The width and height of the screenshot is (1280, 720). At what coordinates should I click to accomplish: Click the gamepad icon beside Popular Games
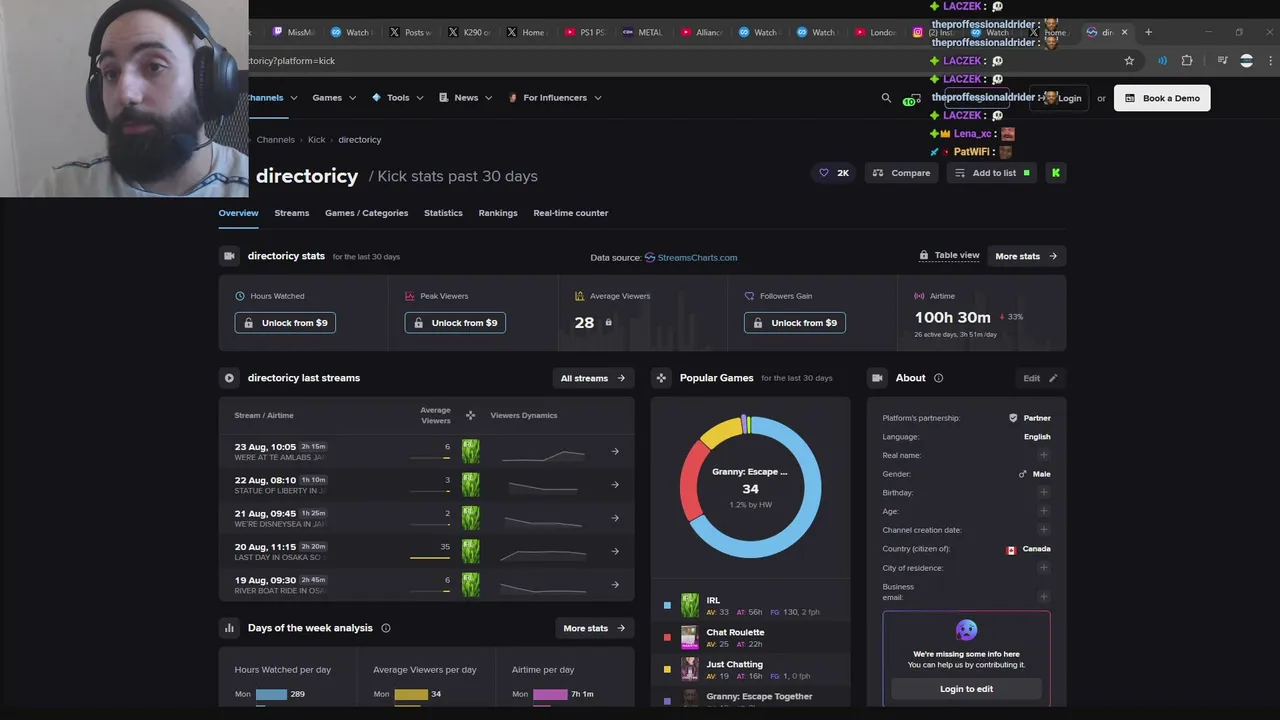[x=661, y=378]
